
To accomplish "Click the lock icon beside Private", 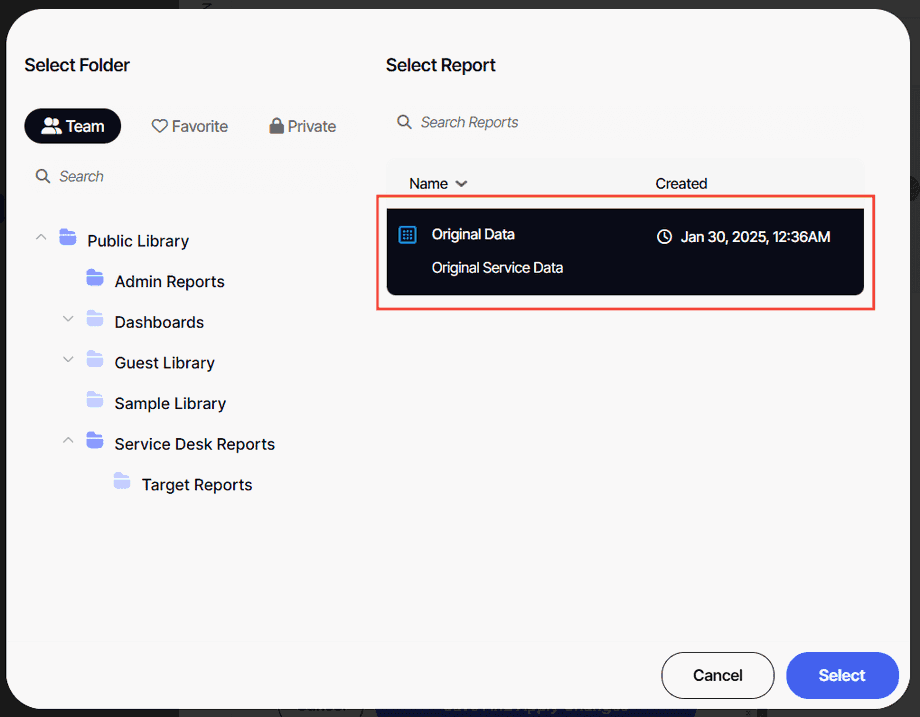I will click(x=276, y=125).
